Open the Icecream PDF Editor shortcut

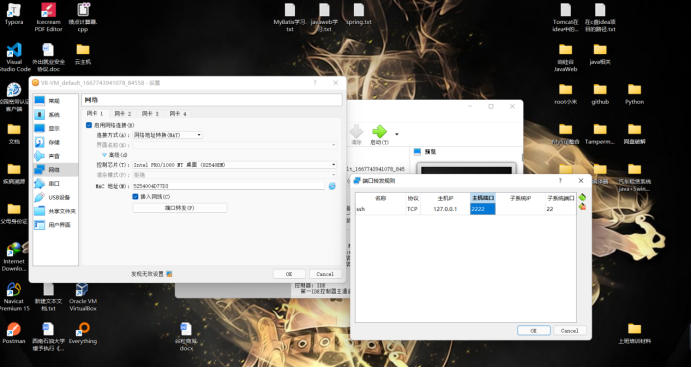[x=49, y=17]
